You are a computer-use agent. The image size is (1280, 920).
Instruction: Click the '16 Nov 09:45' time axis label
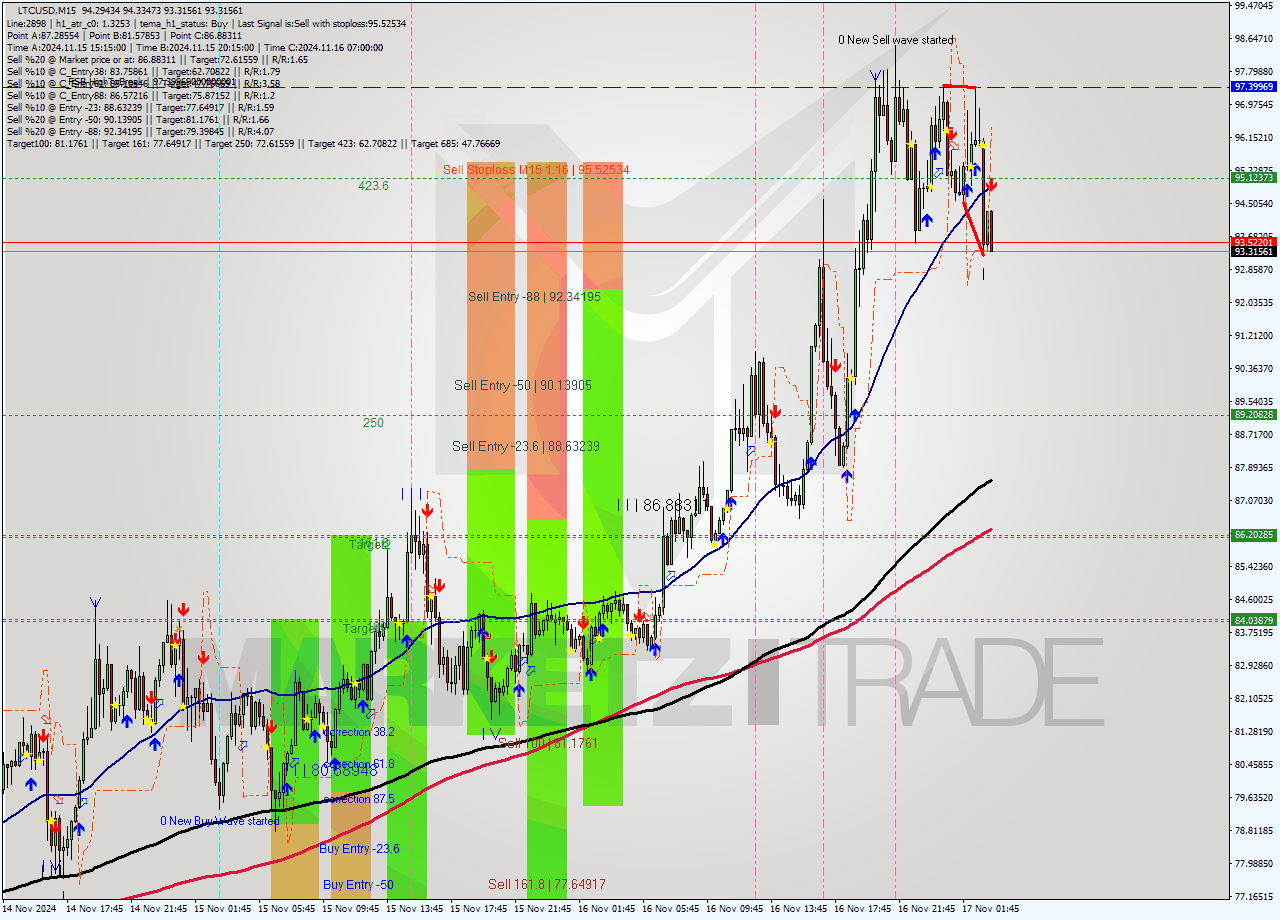pos(735,909)
